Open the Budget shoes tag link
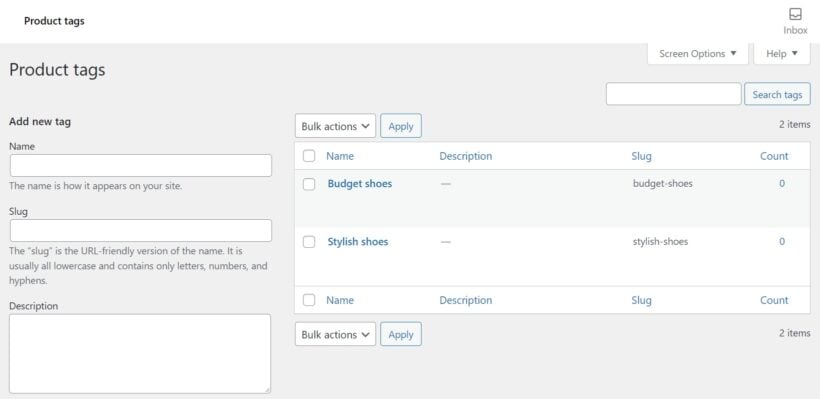The image size is (820, 399). pyautogui.click(x=360, y=184)
